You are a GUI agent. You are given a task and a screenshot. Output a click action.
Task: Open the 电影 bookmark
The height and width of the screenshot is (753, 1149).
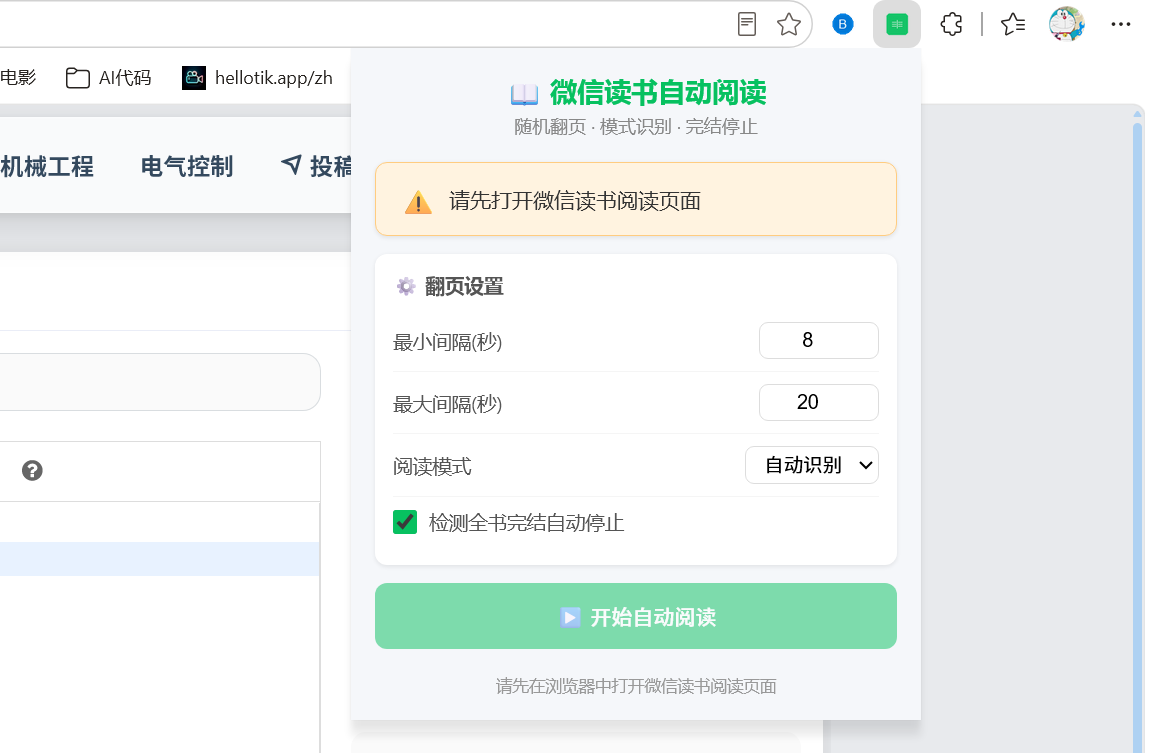tap(18, 78)
